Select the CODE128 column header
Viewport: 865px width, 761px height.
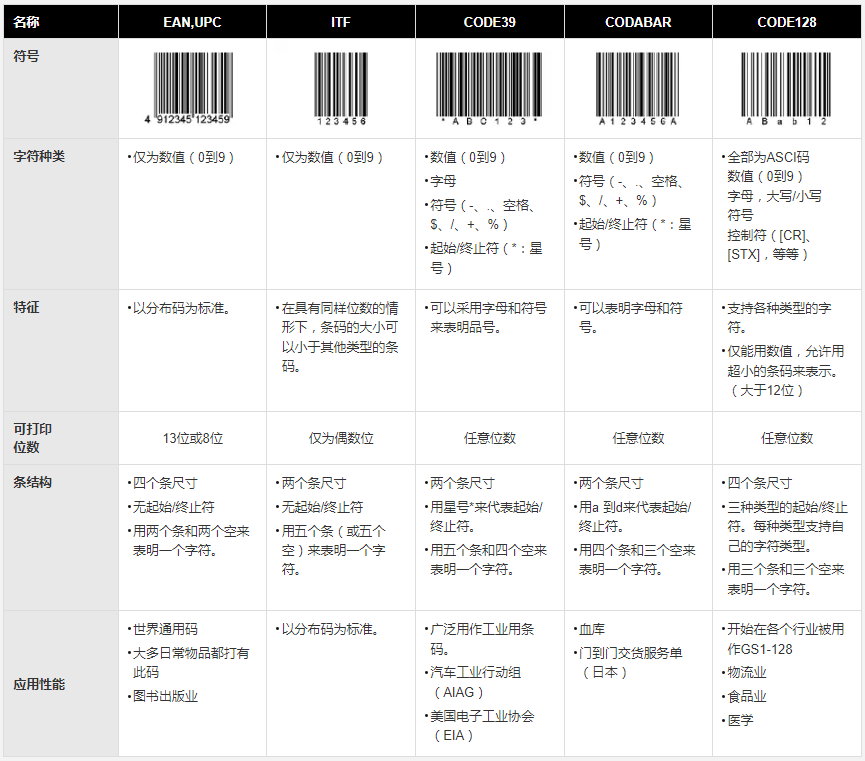click(787, 22)
